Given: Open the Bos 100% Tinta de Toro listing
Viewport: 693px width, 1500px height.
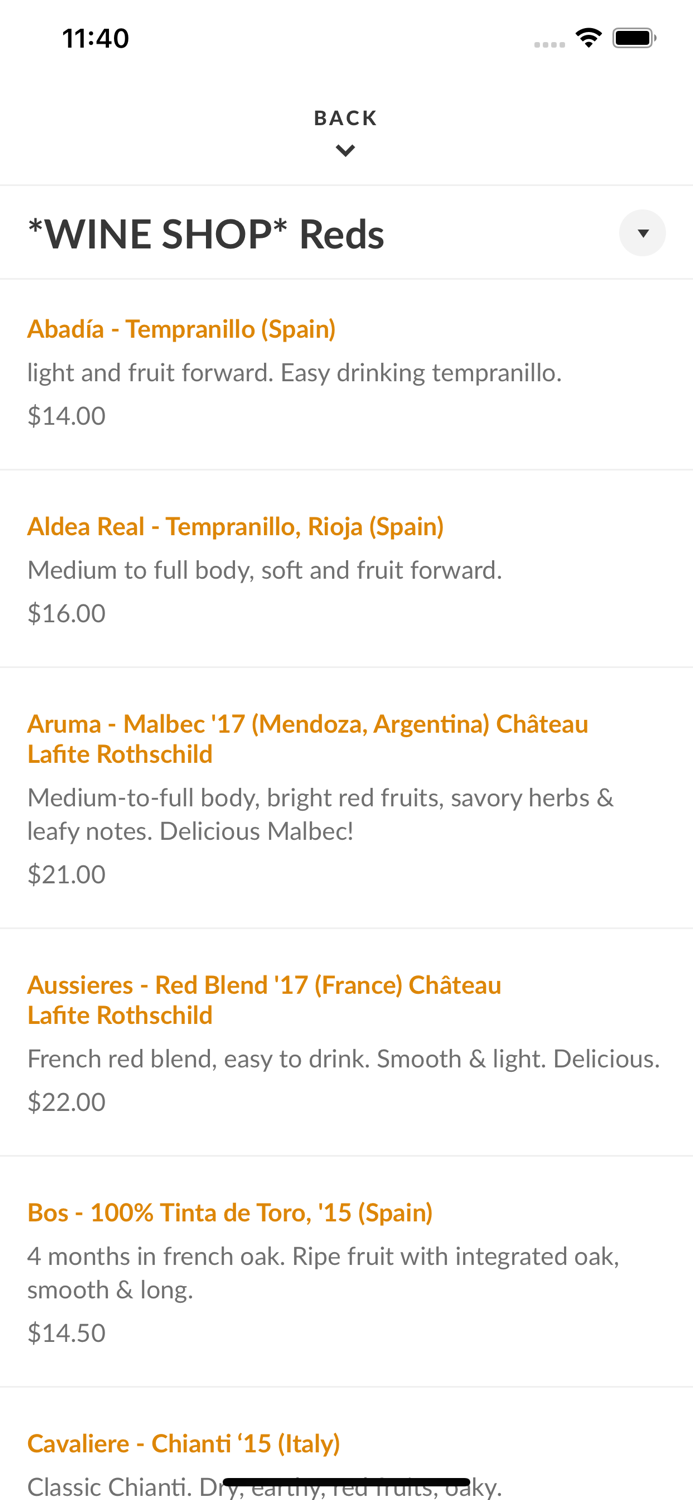Looking at the screenshot, I should tap(230, 1211).
